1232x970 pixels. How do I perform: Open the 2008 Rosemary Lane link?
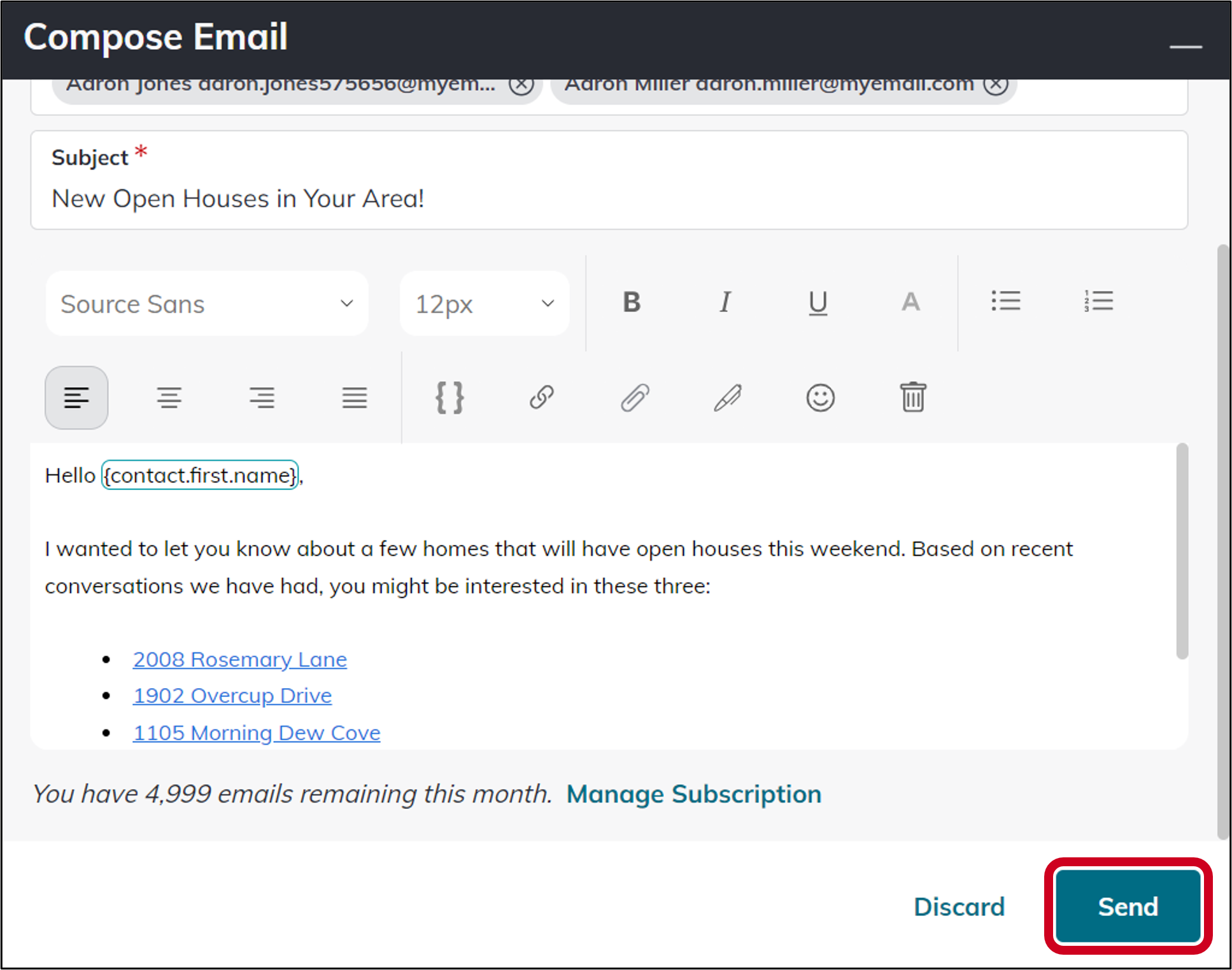point(240,659)
